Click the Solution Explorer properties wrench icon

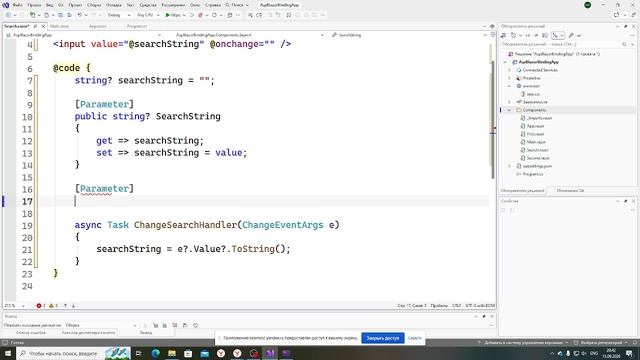coord(571,36)
